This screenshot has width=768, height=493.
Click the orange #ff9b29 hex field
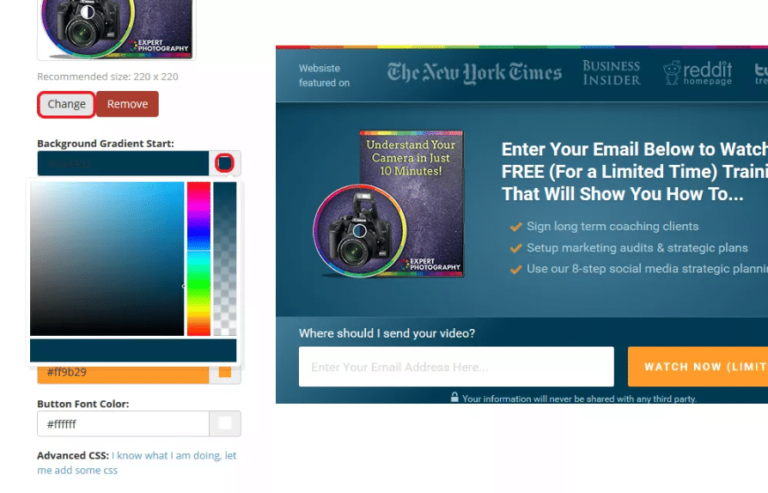123,375
